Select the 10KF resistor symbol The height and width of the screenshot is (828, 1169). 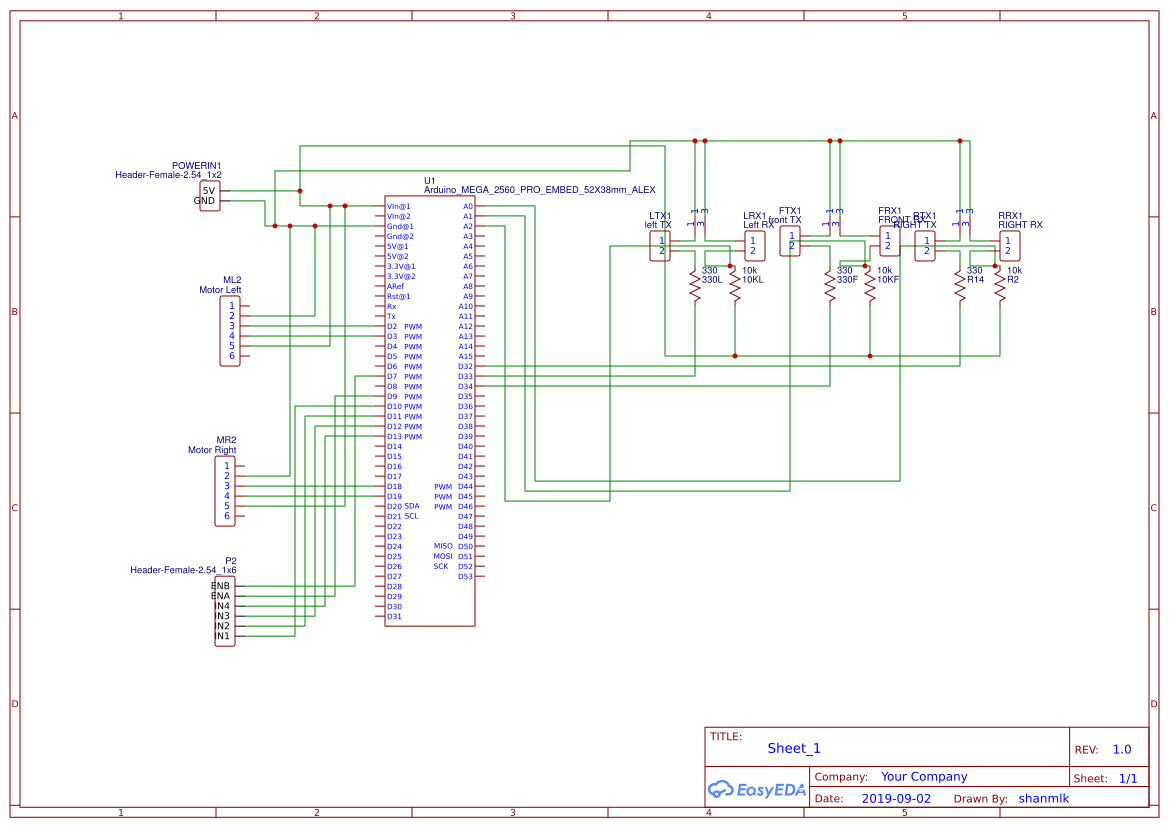point(870,286)
